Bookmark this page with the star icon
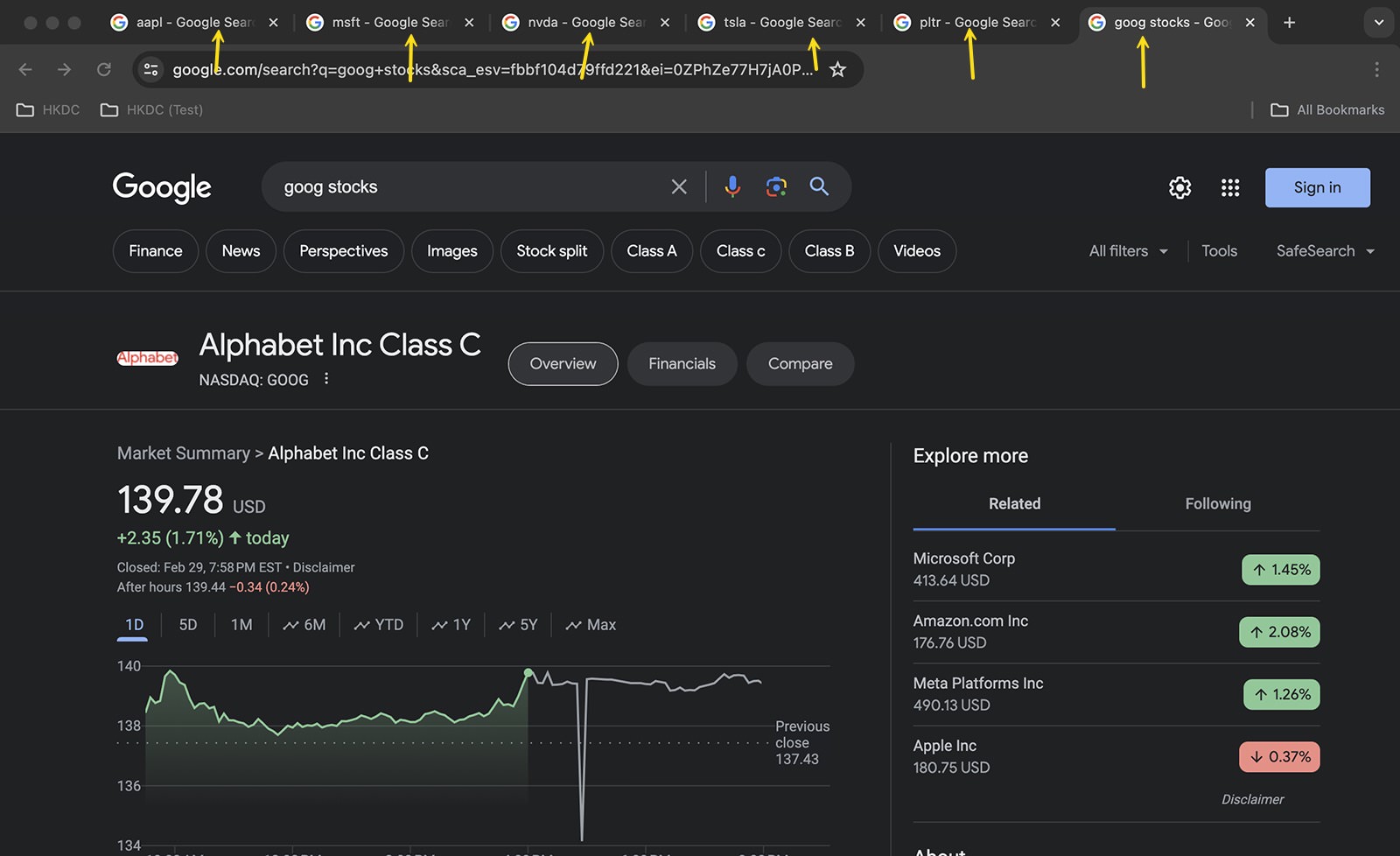 click(x=837, y=69)
